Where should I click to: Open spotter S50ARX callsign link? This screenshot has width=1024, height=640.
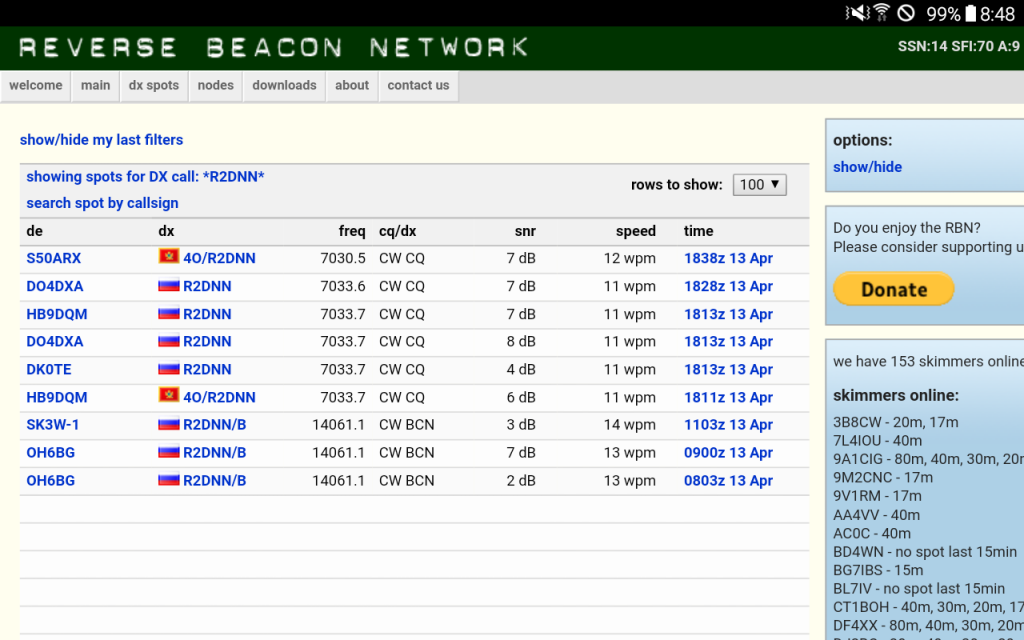pos(54,258)
